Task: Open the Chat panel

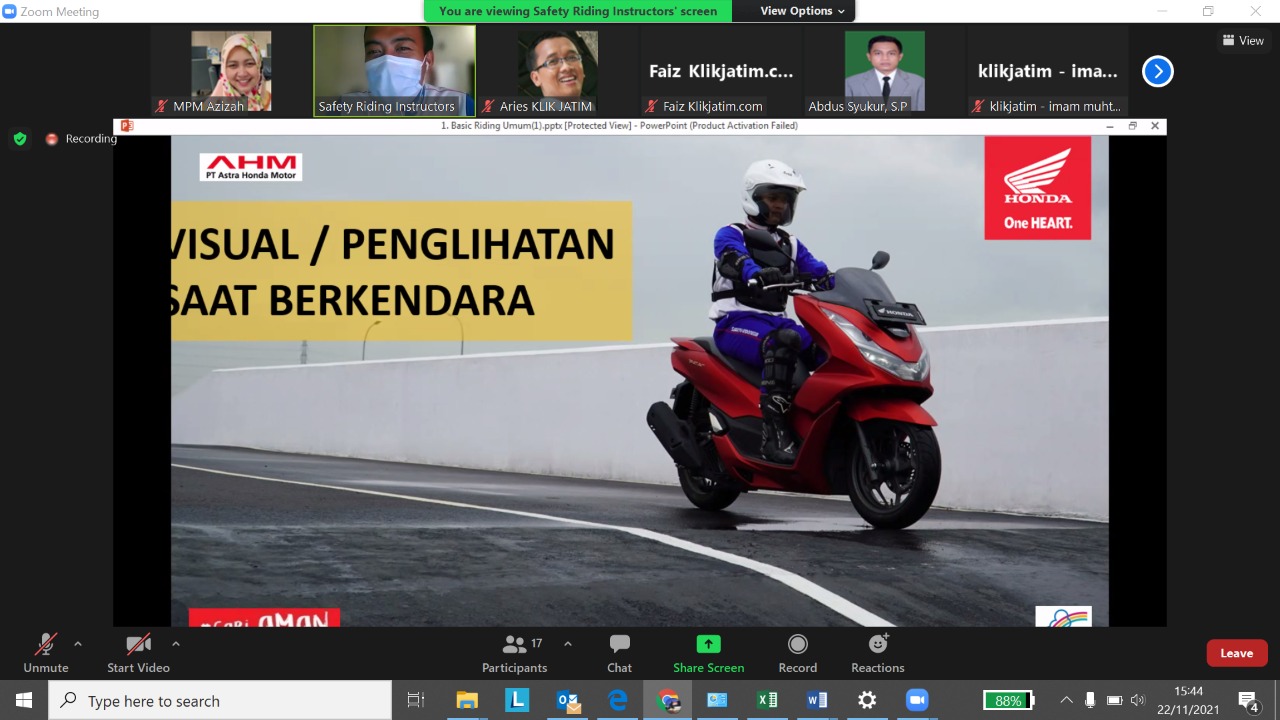Action: tap(619, 652)
